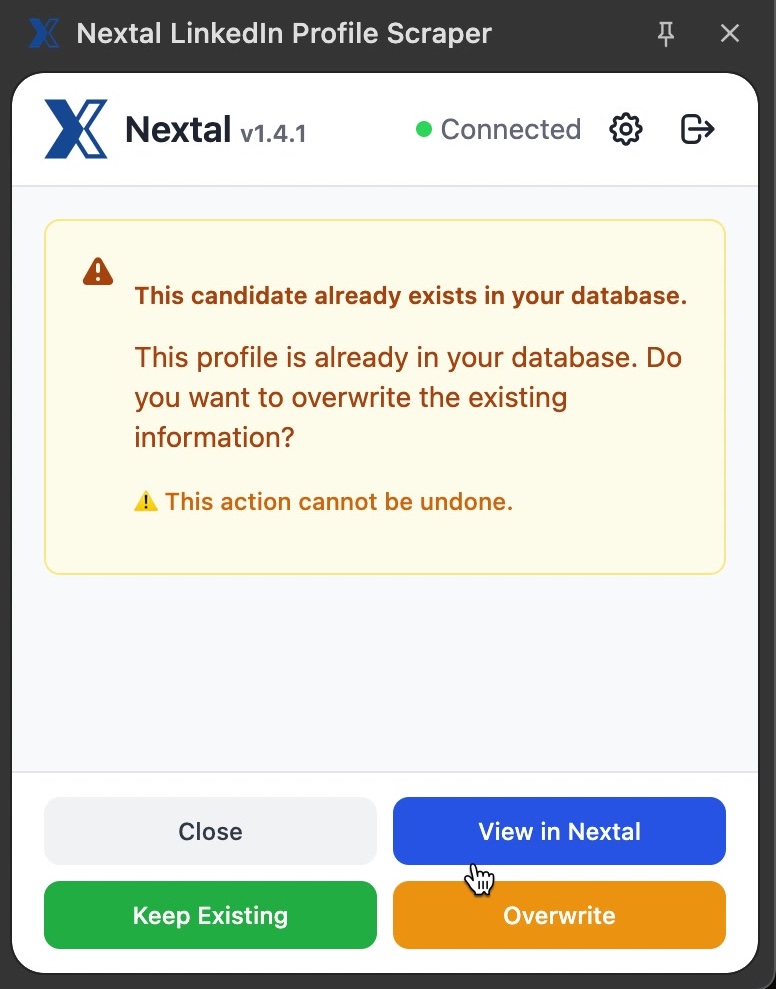Image resolution: width=776 pixels, height=989 pixels.
Task: Click the 'Nextal' brand name text
Action: click(178, 129)
